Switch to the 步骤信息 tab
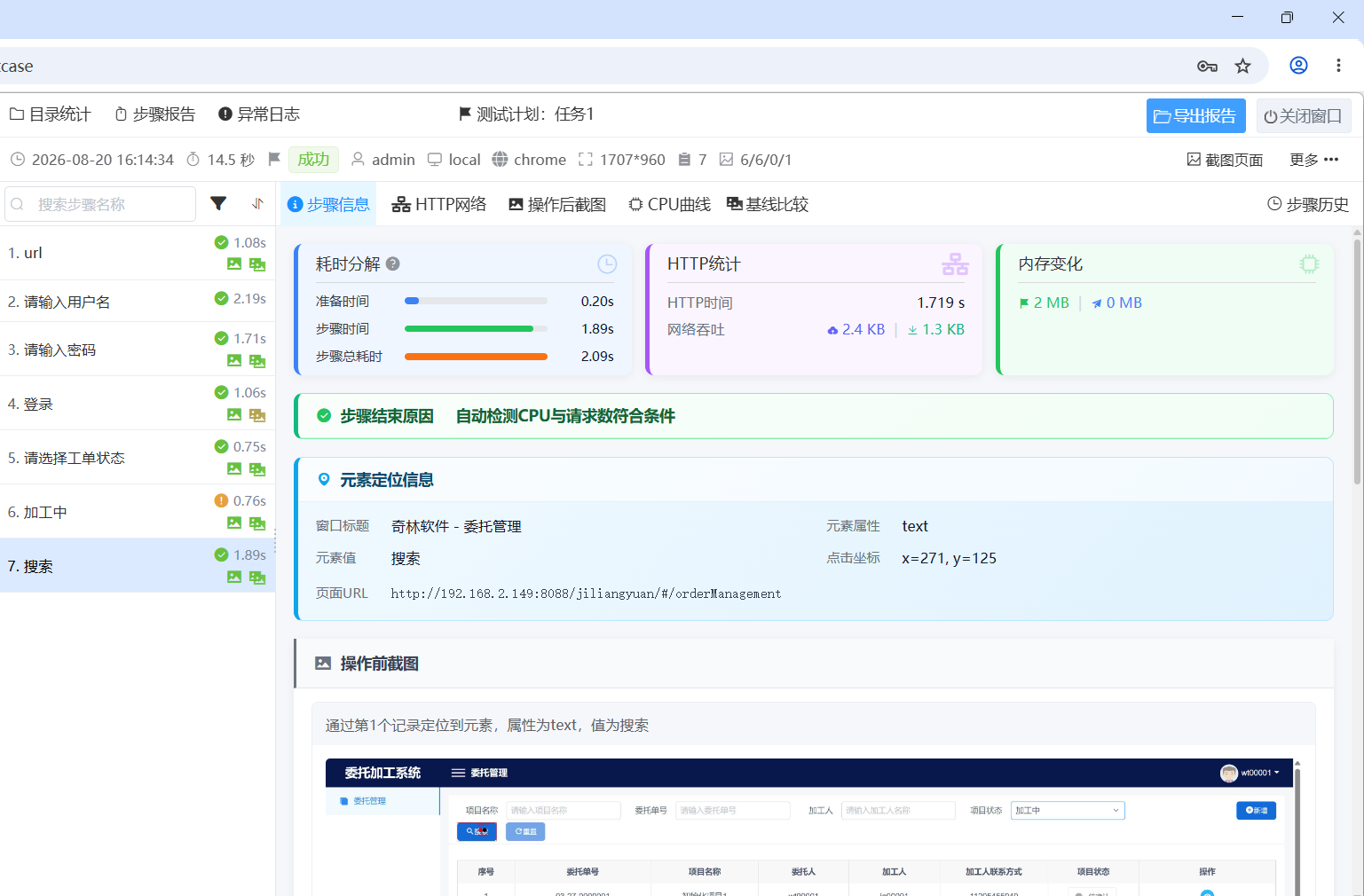The image size is (1364, 896). click(328, 205)
